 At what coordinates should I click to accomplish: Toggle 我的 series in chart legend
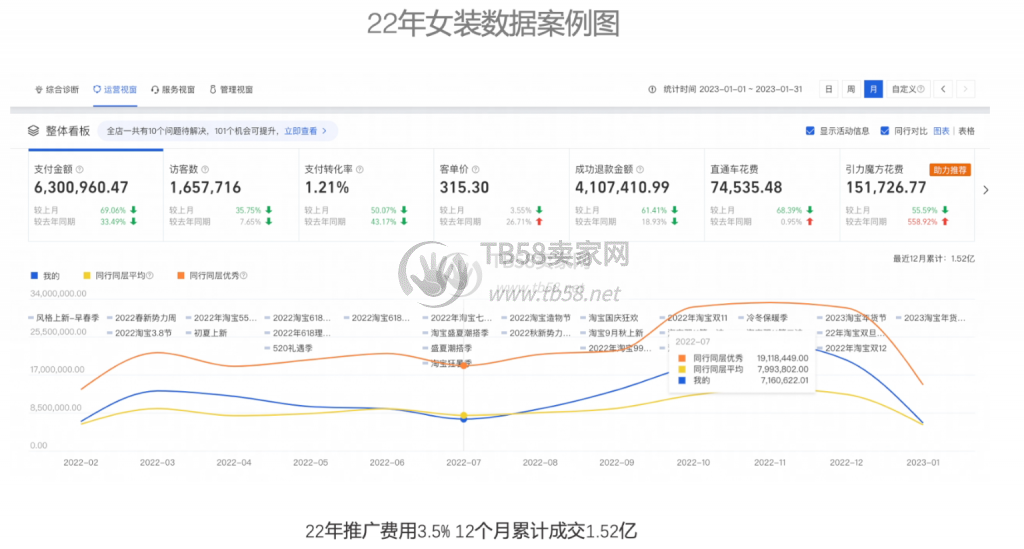[45, 275]
